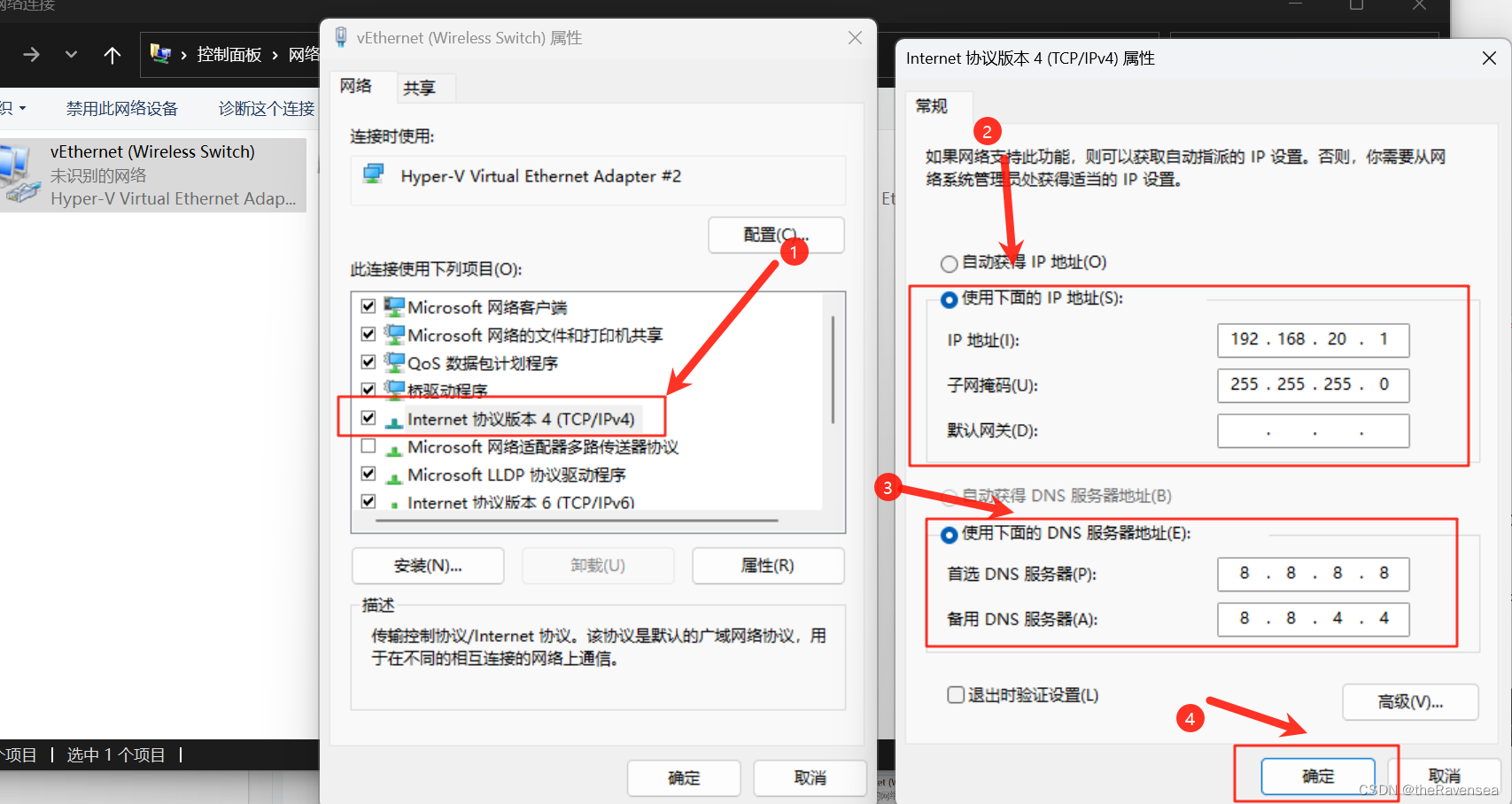This screenshot has height=804, width=1512.
Task: Select 控制面板 breadcrumb in address bar
Action: (x=229, y=55)
